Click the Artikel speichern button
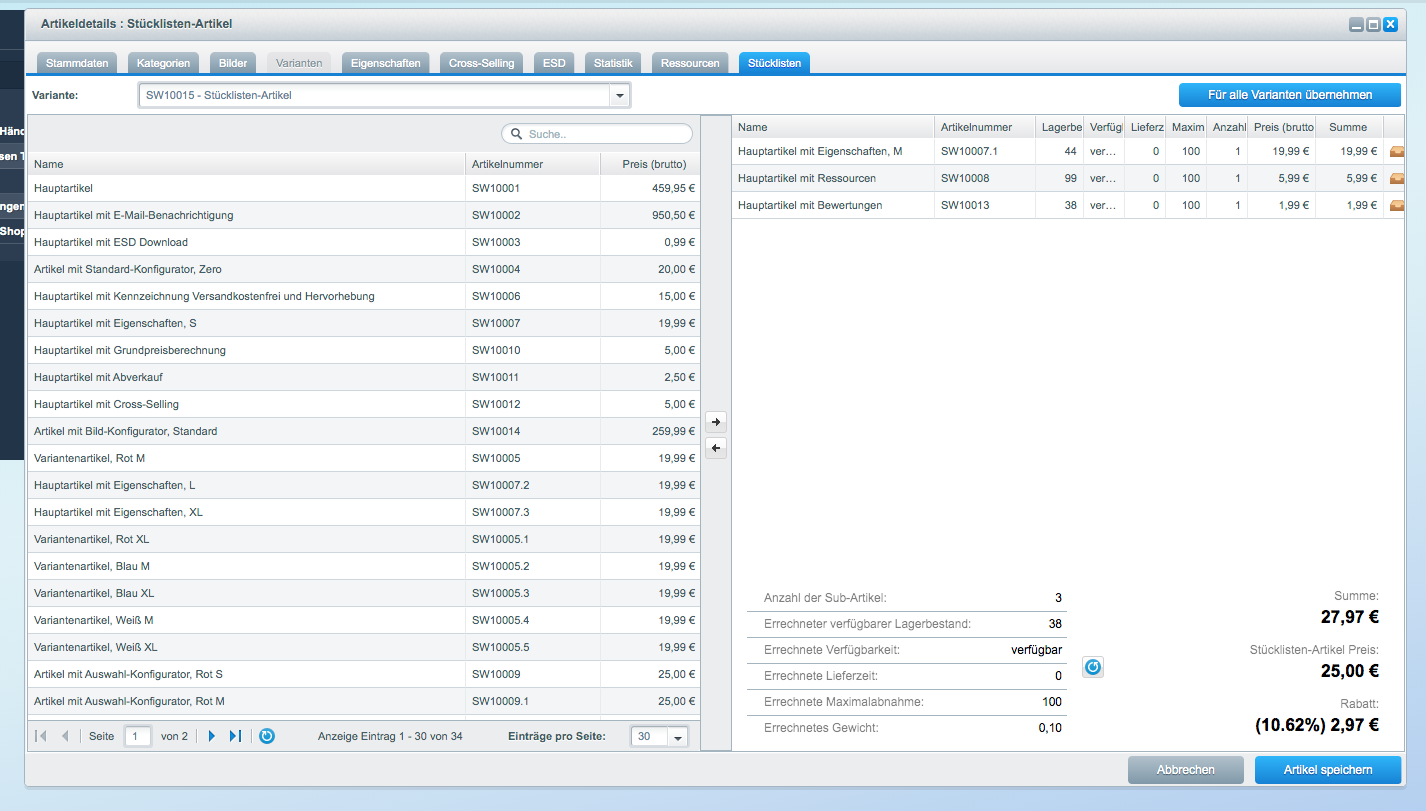Image resolution: width=1426 pixels, height=811 pixels. click(x=1328, y=770)
